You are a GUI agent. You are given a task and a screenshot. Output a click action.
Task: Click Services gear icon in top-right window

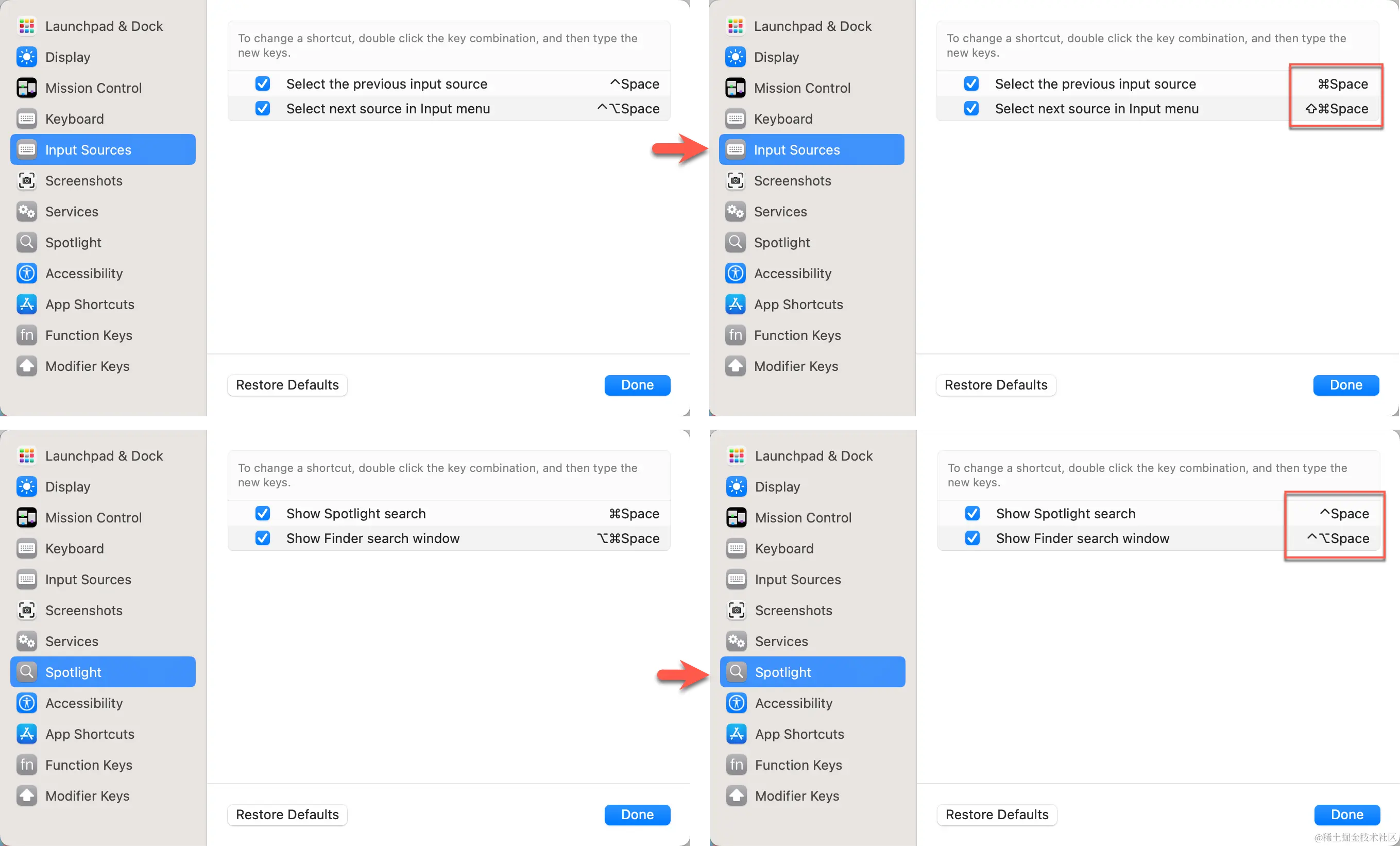coord(735,211)
